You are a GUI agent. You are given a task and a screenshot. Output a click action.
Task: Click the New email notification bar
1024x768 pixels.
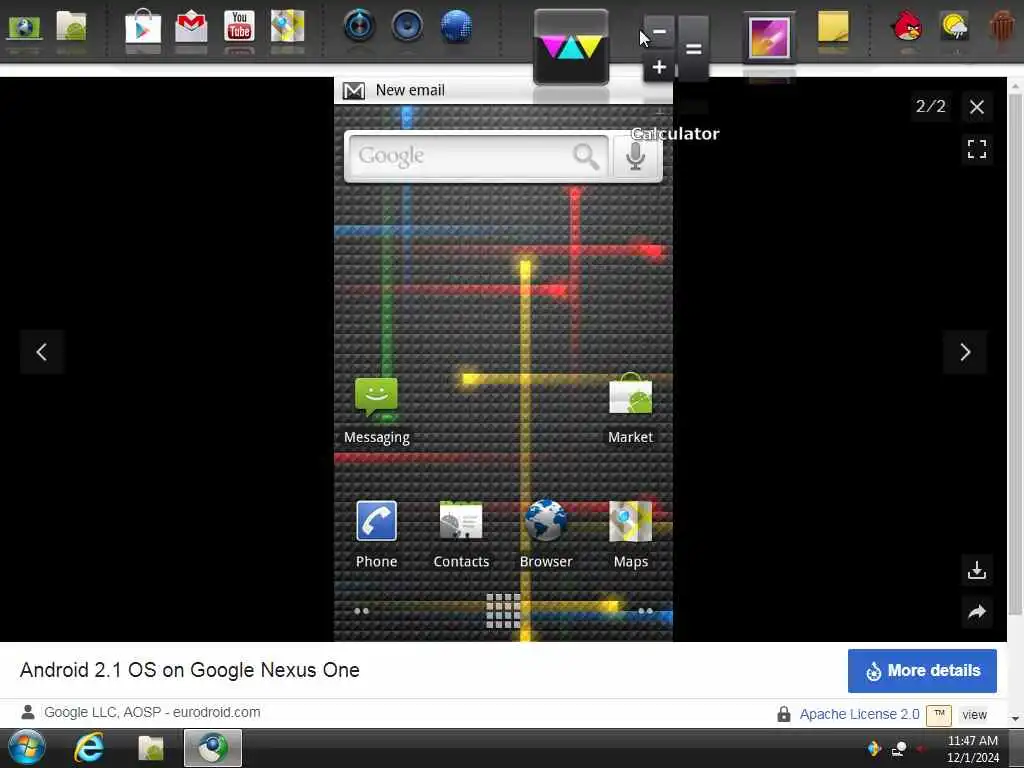click(503, 90)
